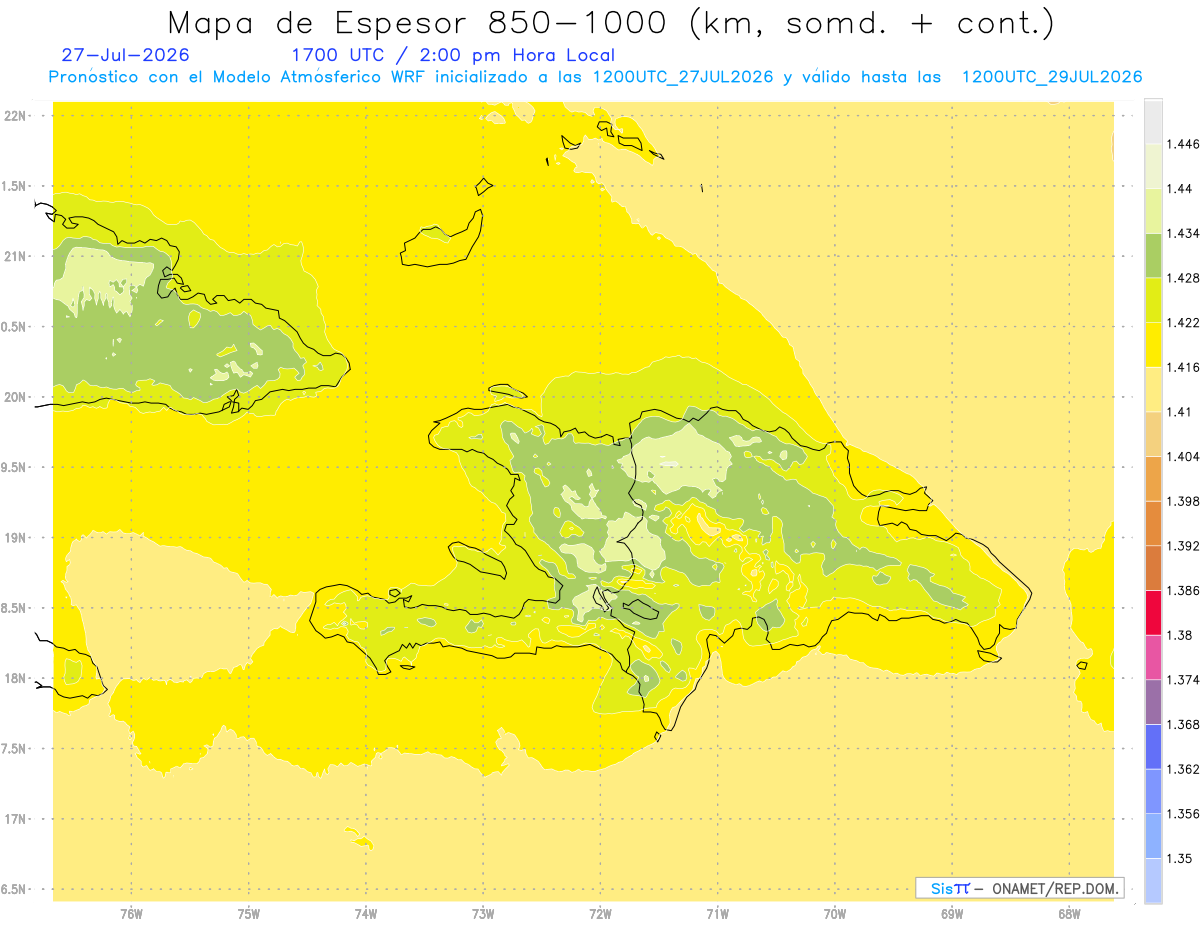Click the legend value '1.362'
This screenshot has height=927, width=1200.
pos(1184,769)
